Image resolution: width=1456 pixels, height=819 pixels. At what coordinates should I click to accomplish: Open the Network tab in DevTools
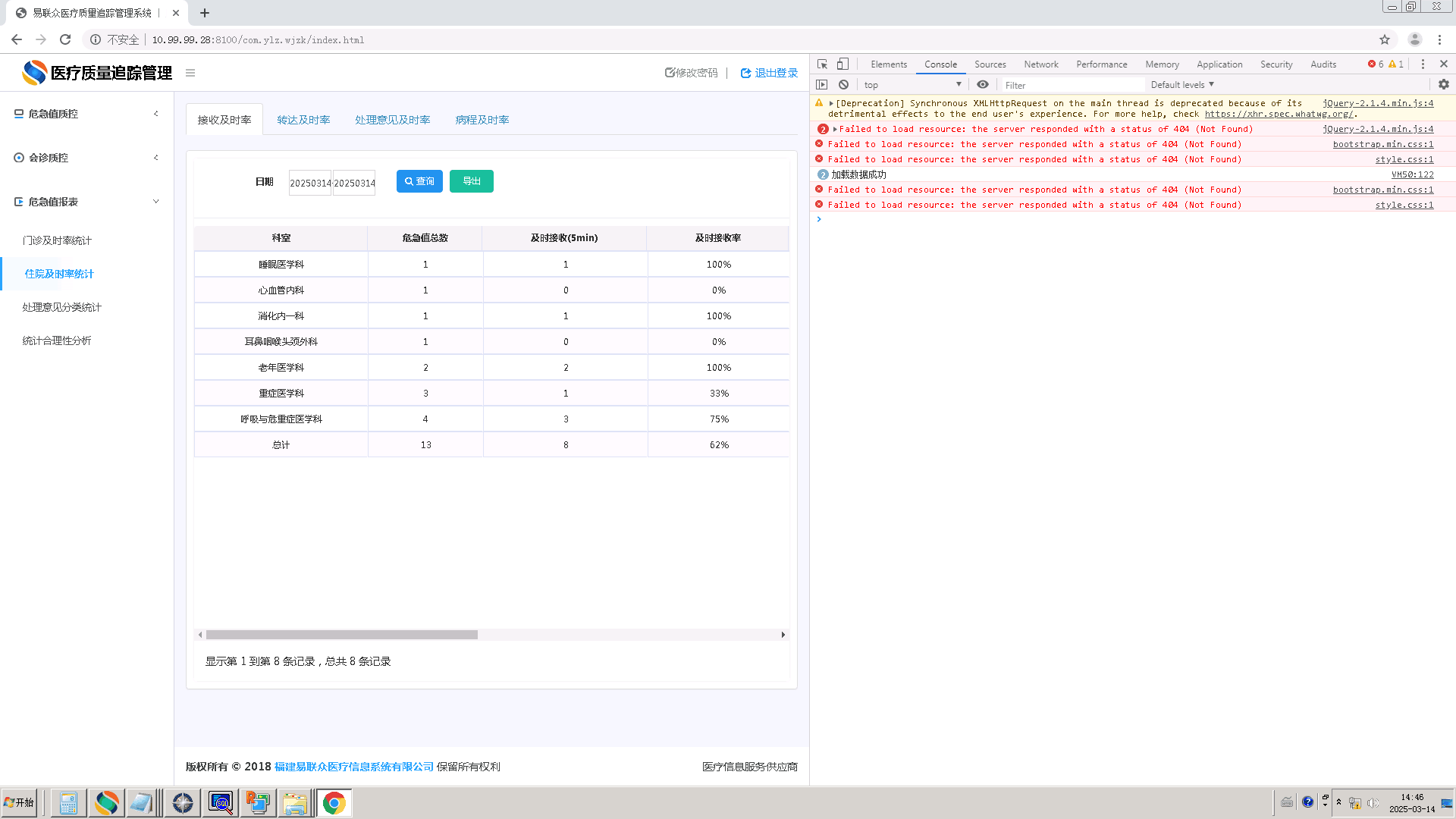click(x=1040, y=64)
